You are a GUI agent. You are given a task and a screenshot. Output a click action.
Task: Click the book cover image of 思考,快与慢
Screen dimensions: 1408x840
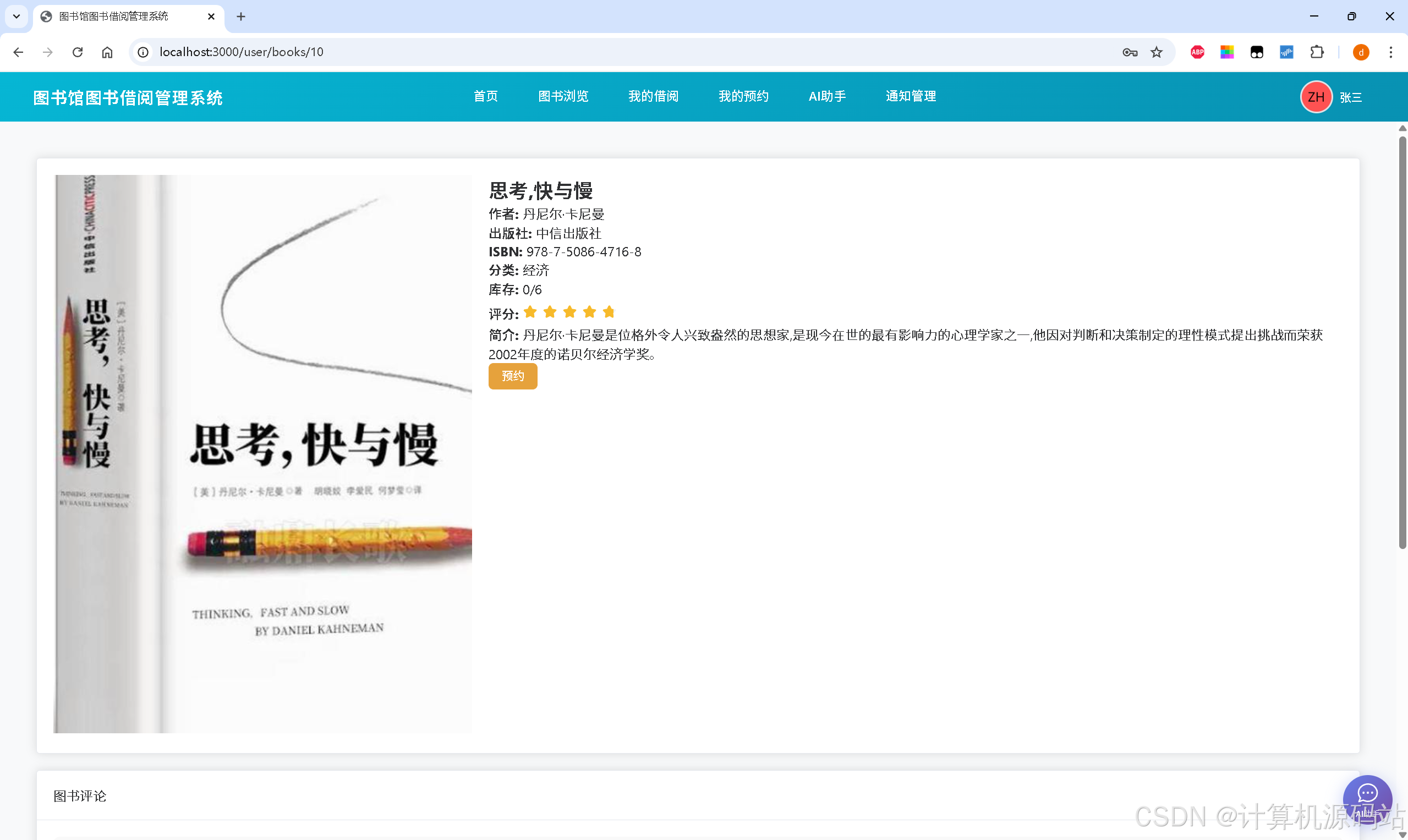pos(262,453)
